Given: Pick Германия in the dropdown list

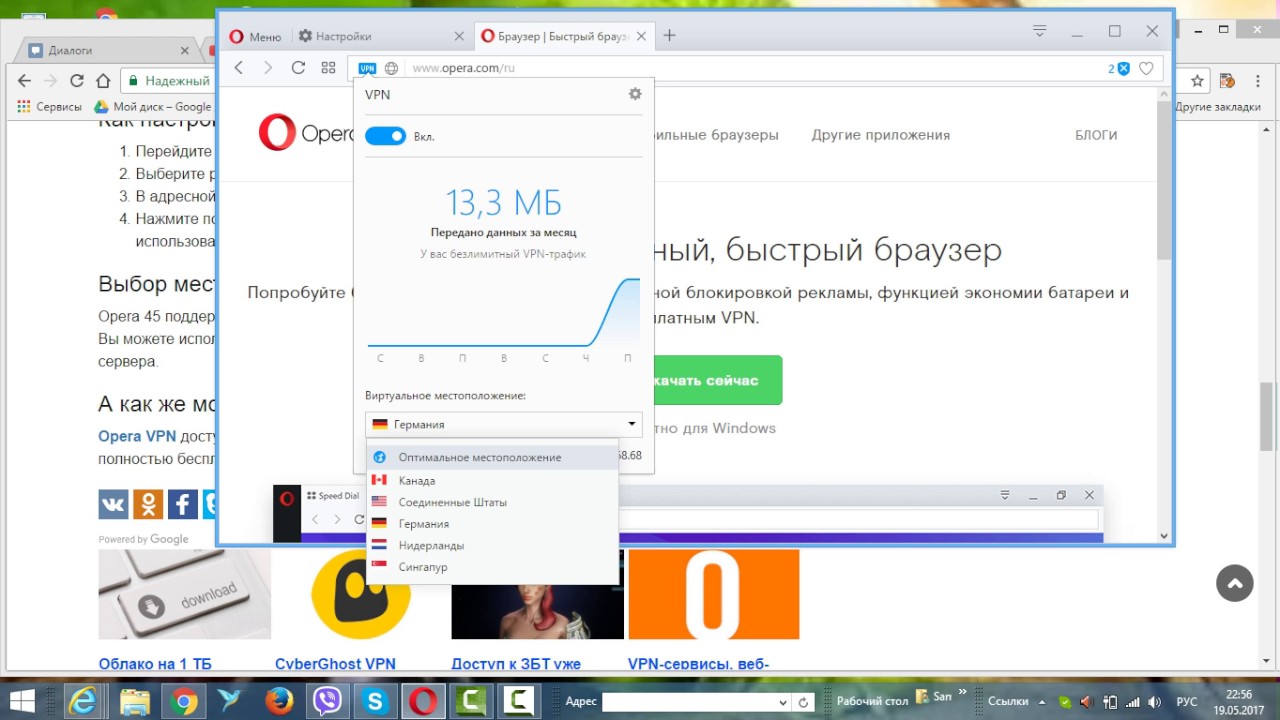Looking at the screenshot, I should 493,524.
